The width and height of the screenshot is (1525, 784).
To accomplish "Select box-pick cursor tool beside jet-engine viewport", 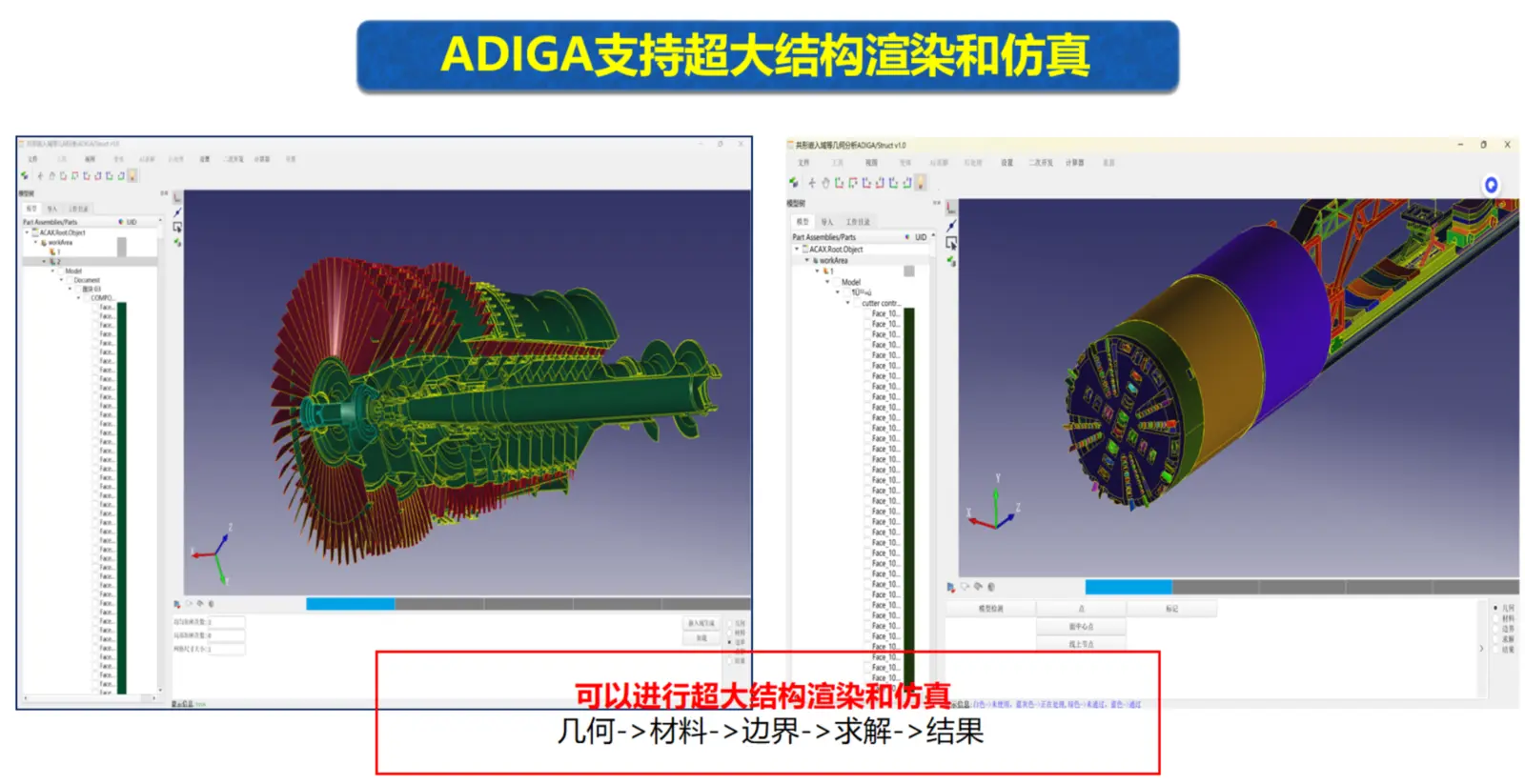I will [177, 227].
